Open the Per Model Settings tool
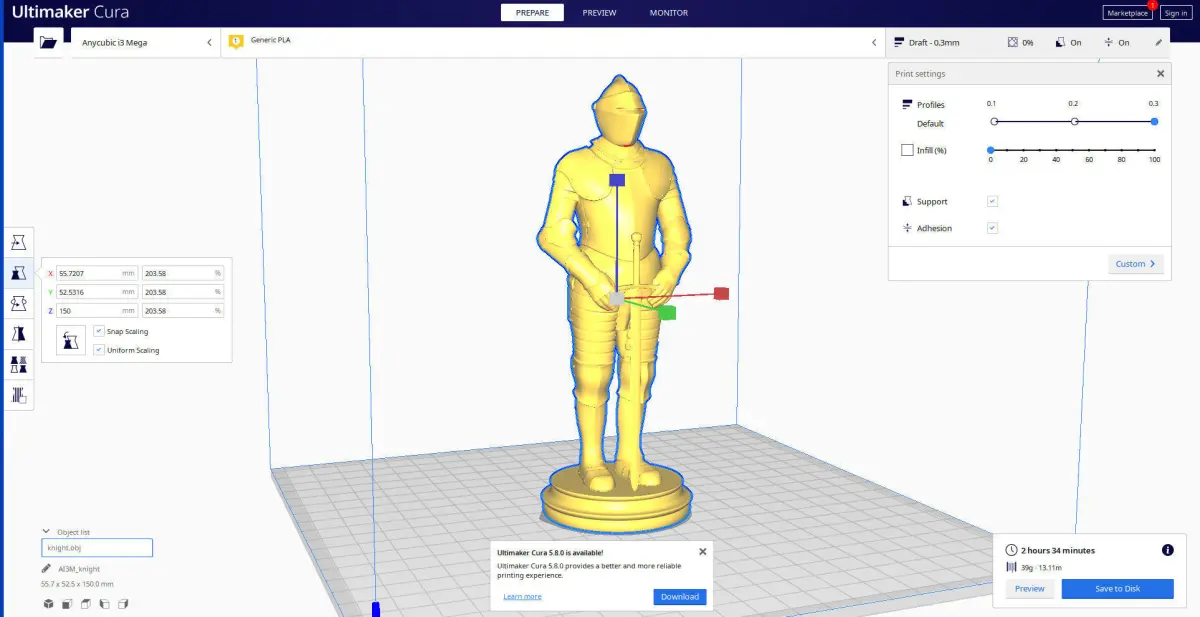 (18, 365)
